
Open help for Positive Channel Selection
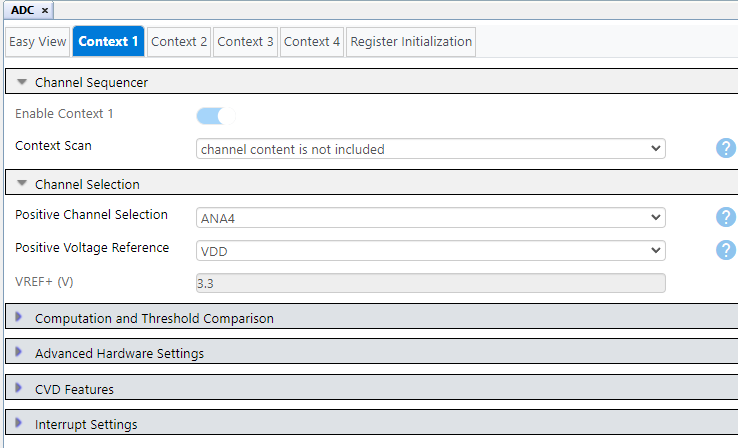click(x=726, y=218)
